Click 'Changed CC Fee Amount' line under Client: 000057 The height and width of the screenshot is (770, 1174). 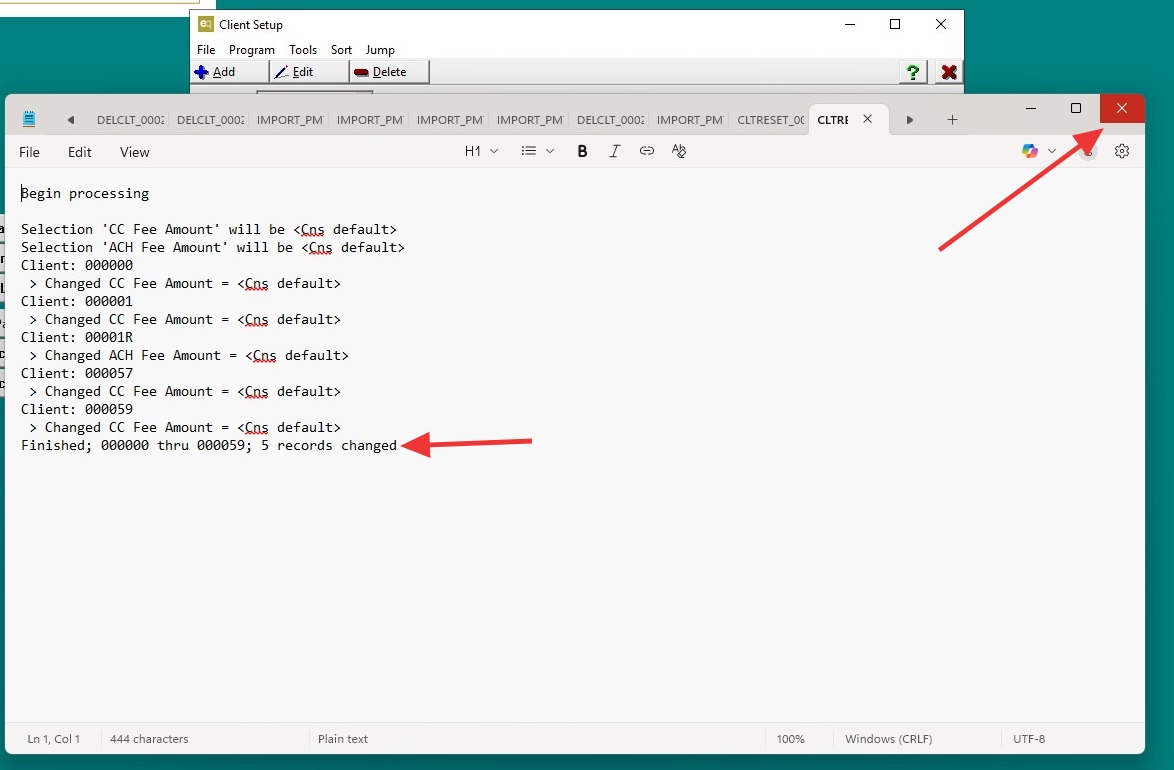point(185,391)
